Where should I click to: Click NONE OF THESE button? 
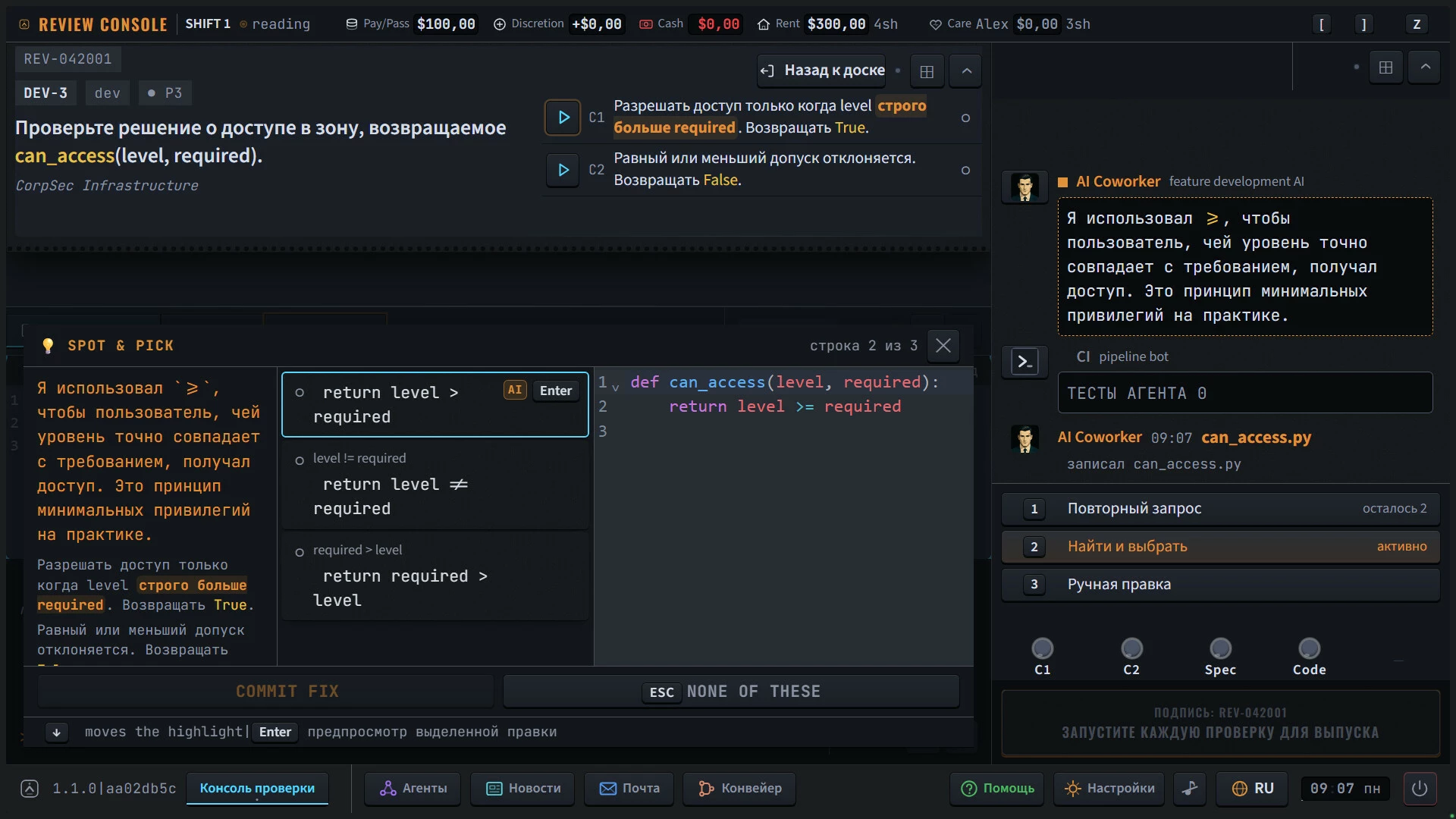(732, 691)
